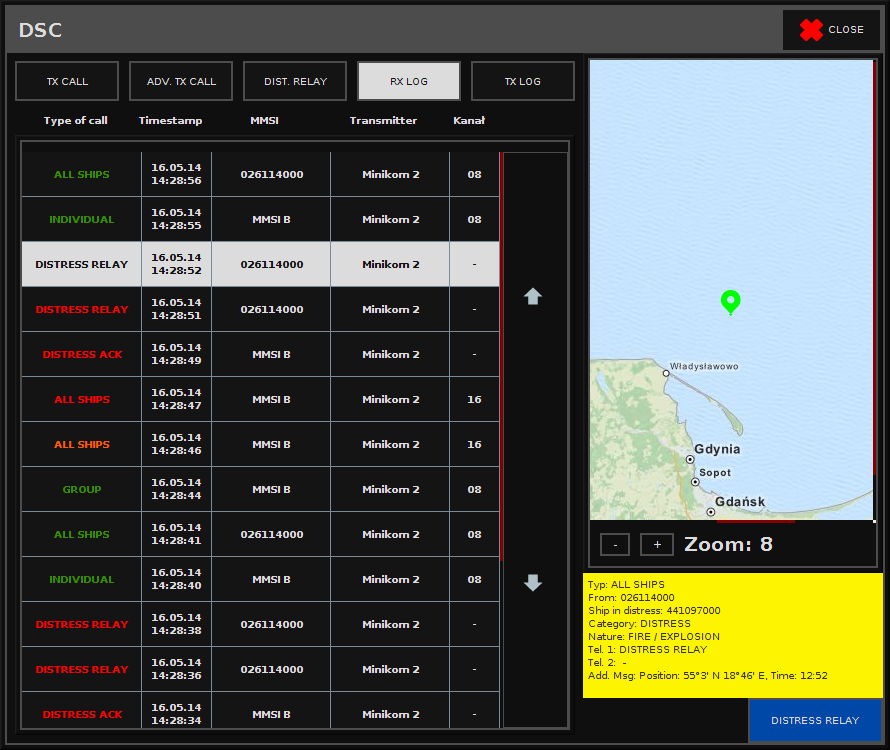Click the Gdańsk city label on map
The image size is (890, 750).
pyautogui.click(x=740, y=502)
